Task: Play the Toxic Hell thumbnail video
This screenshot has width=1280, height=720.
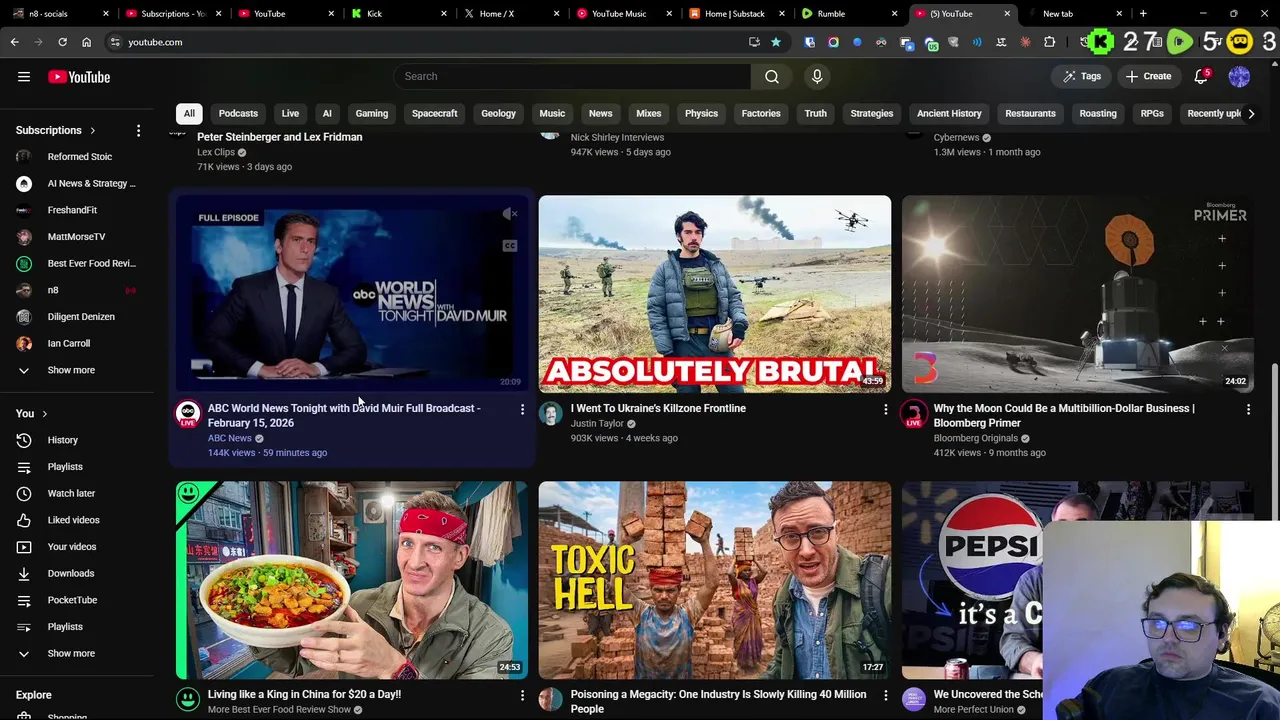Action: (x=714, y=580)
